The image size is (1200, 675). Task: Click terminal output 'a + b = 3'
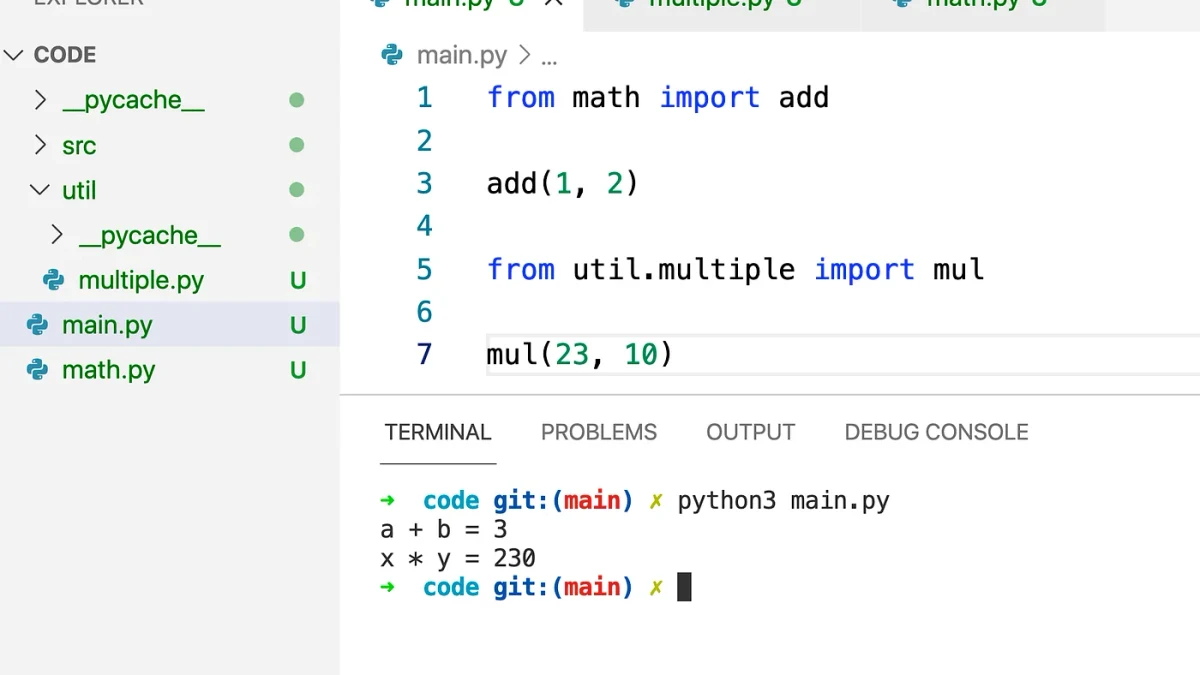[444, 529]
